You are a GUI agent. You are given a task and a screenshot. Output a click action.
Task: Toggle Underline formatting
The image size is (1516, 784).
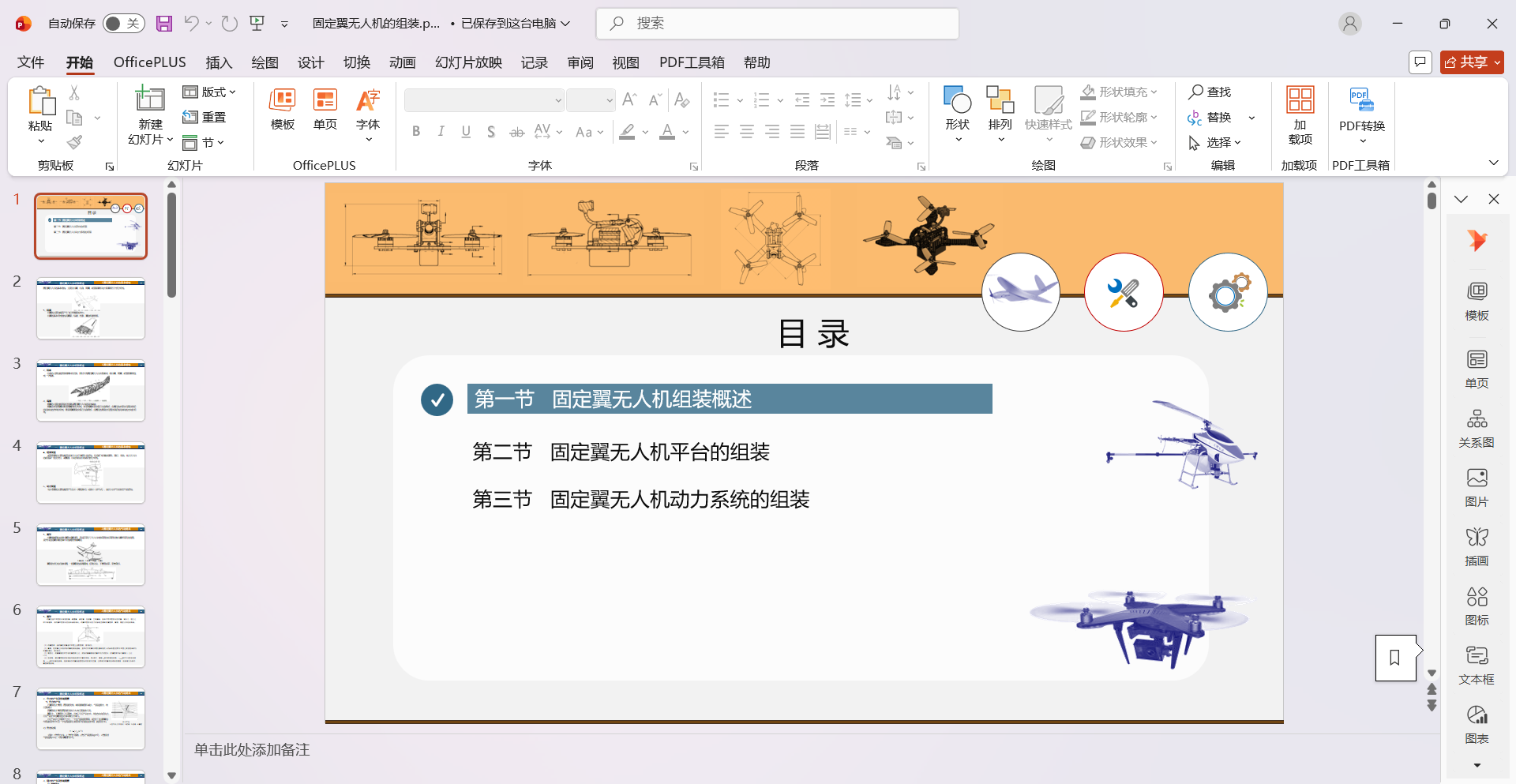click(466, 132)
